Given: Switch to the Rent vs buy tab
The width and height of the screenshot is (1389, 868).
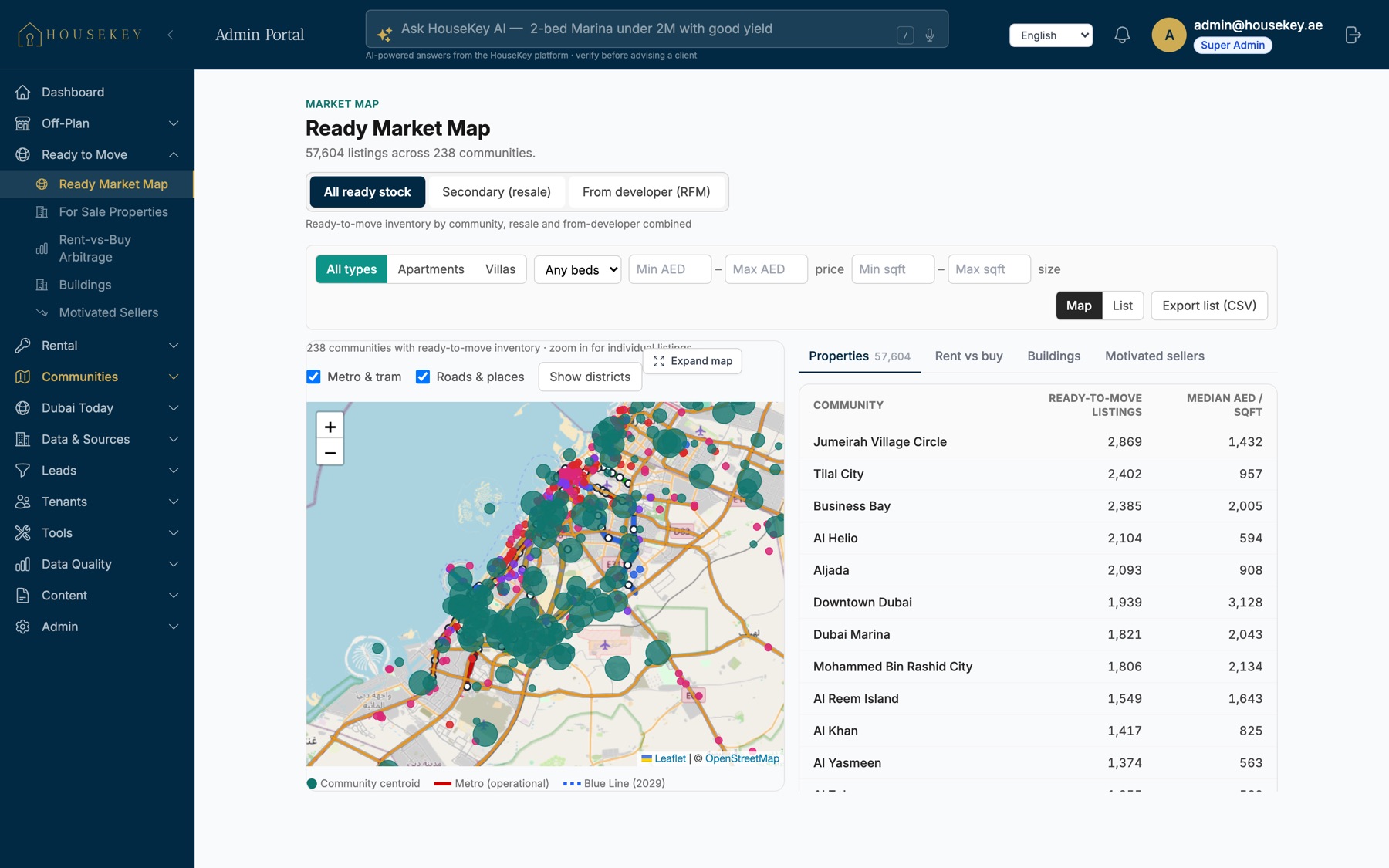Looking at the screenshot, I should point(969,356).
